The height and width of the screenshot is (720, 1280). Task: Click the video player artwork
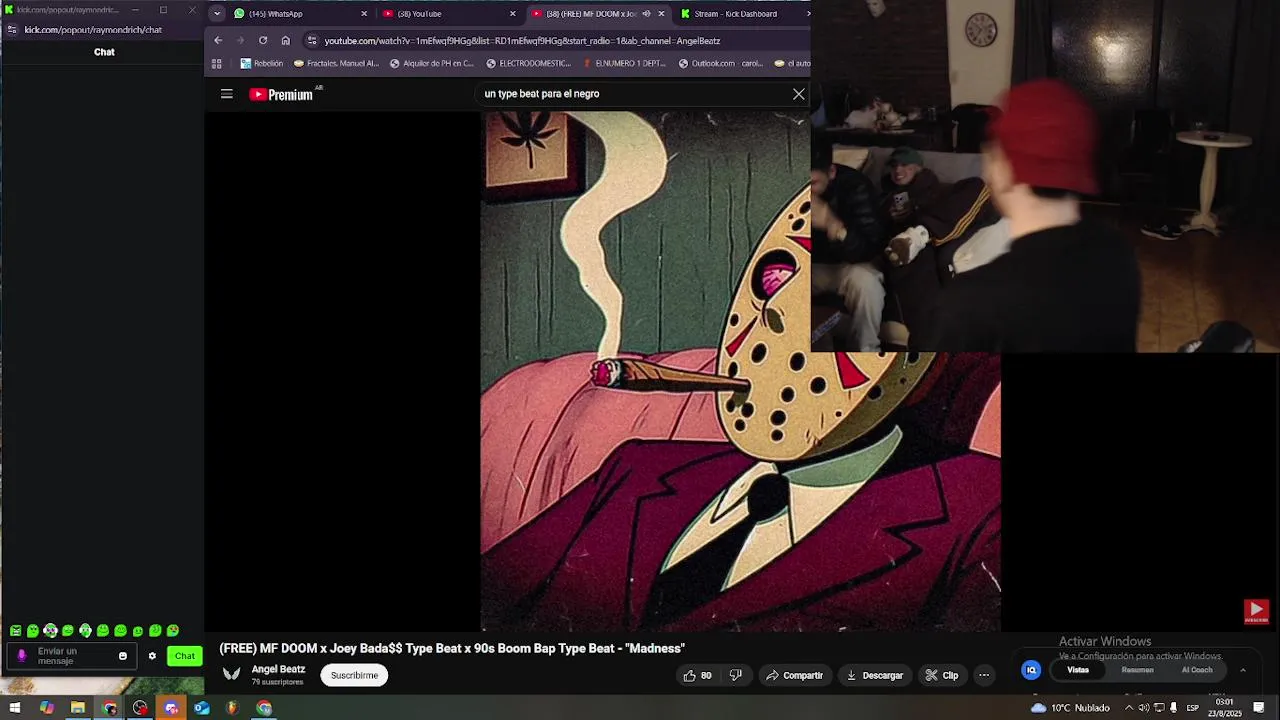point(740,372)
